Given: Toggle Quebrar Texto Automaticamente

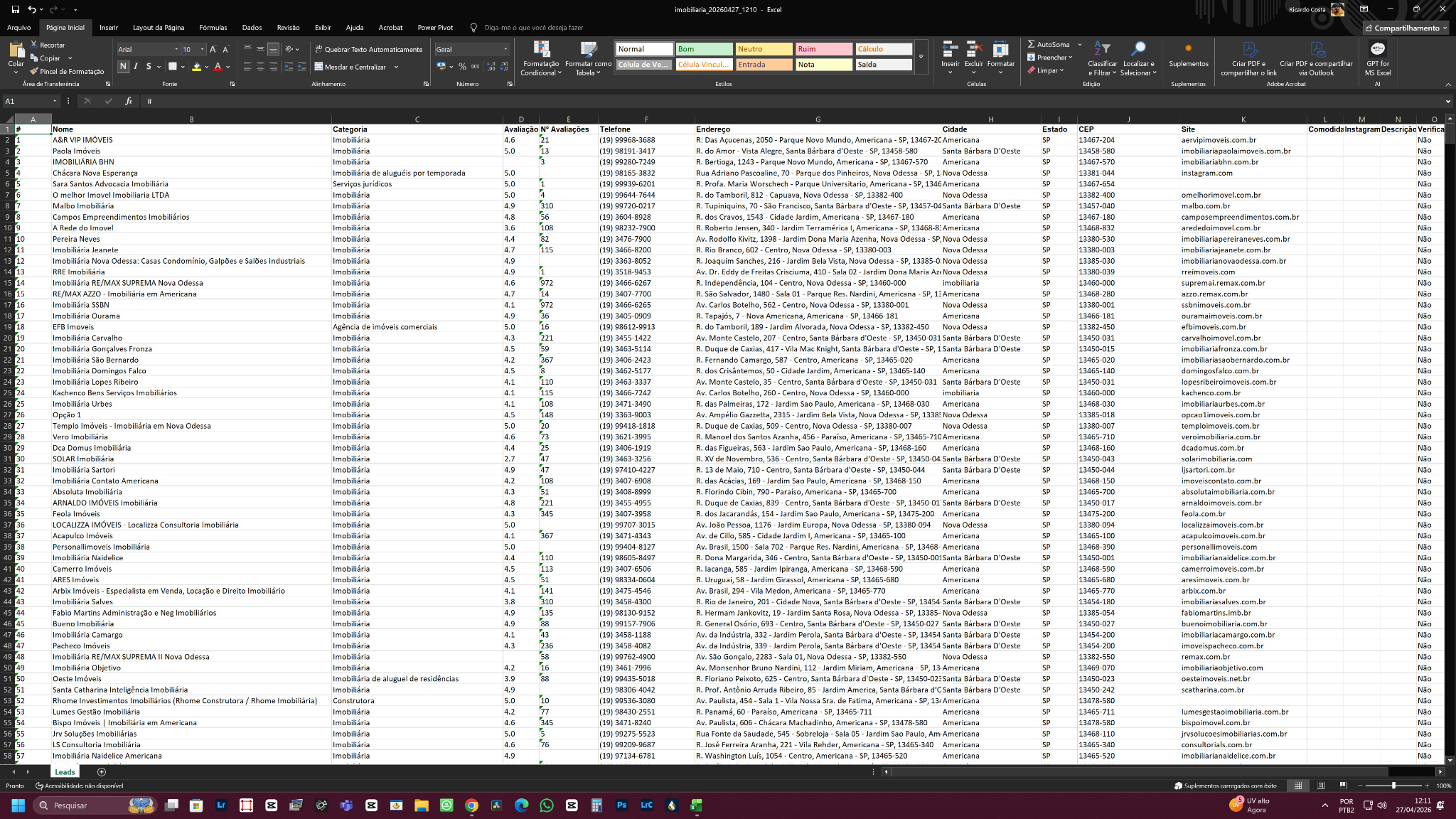Looking at the screenshot, I should (x=368, y=49).
